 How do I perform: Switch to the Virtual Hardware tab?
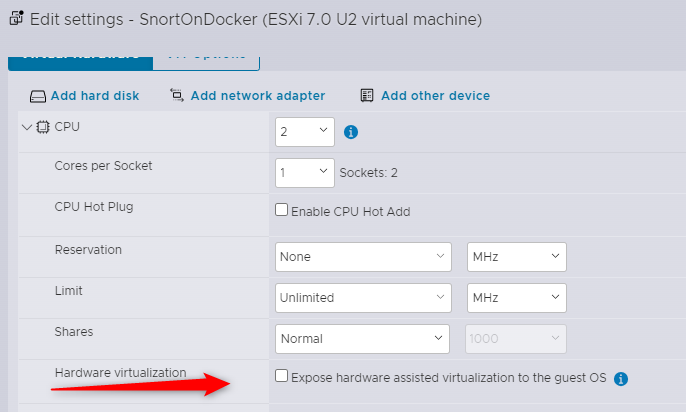click(x=80, y=57)
